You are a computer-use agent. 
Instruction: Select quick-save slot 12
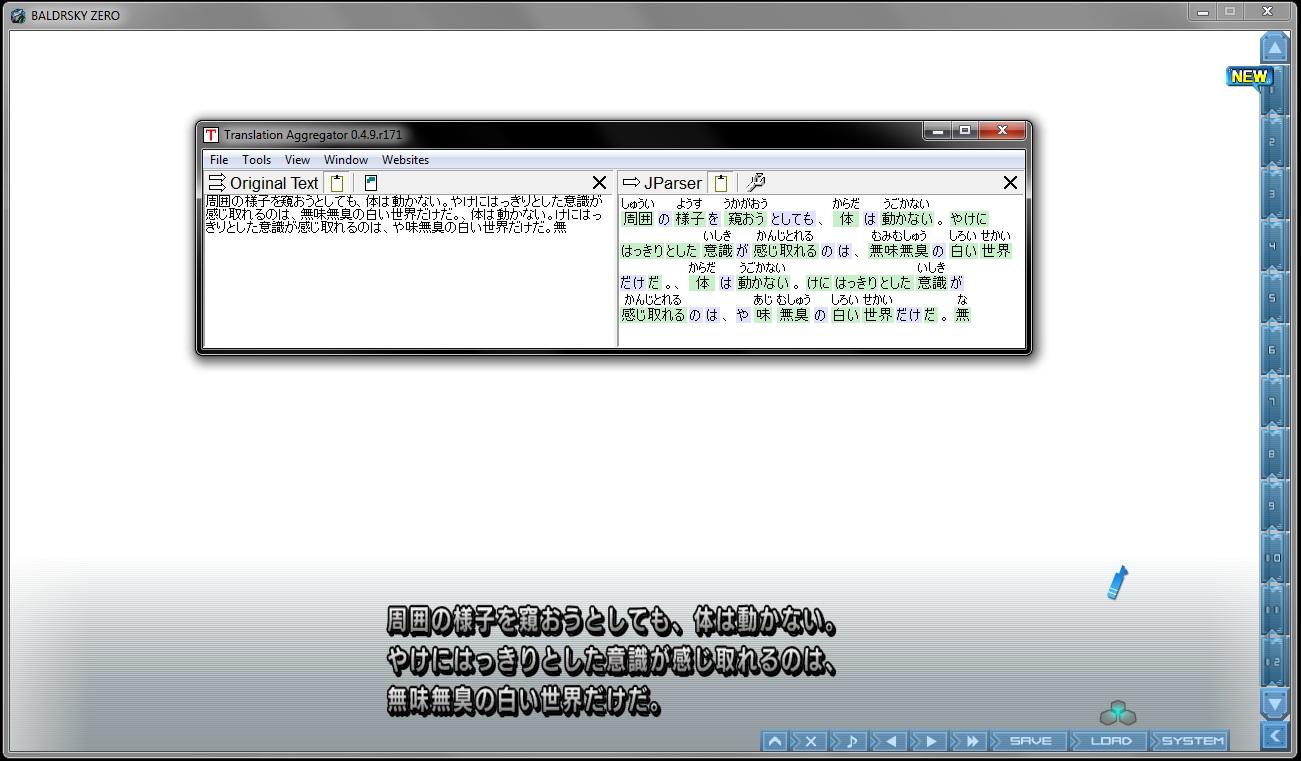pyautogui.click(x=1273, y=662)
